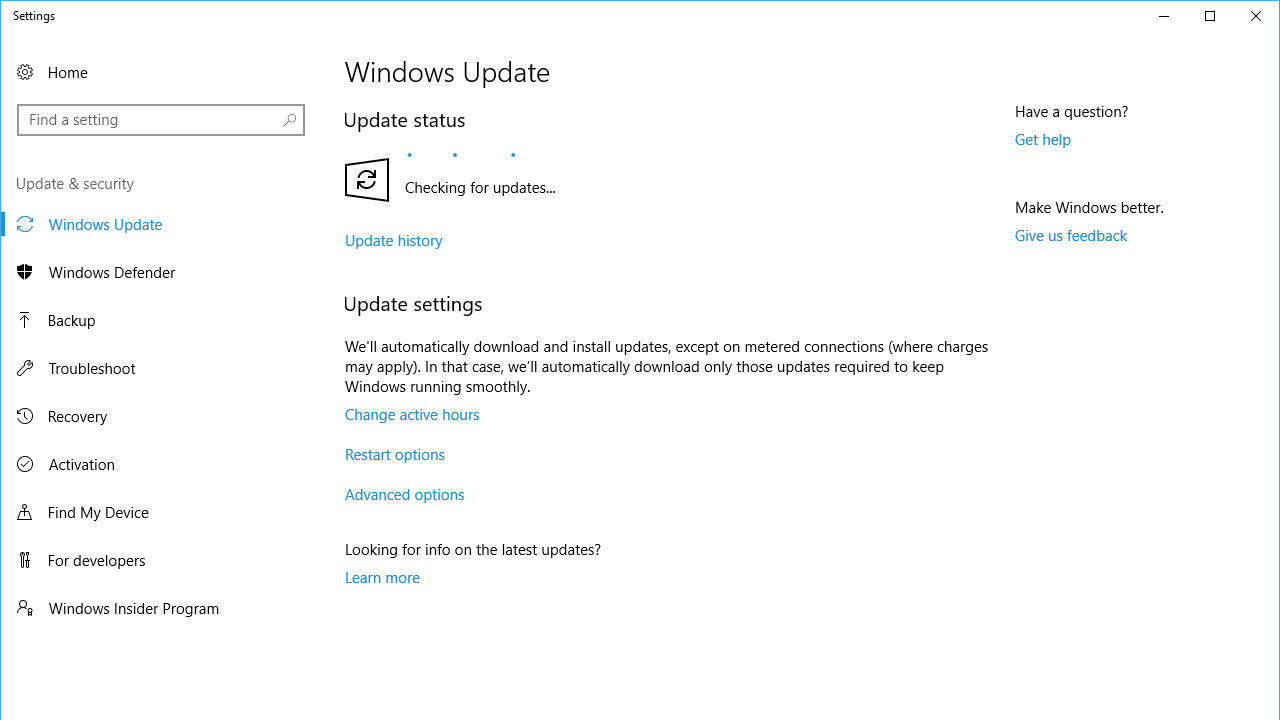This screenshot has width=1280, height=720.
Task: Click the For developers sliders icon
Action: [x=25, y=560]
